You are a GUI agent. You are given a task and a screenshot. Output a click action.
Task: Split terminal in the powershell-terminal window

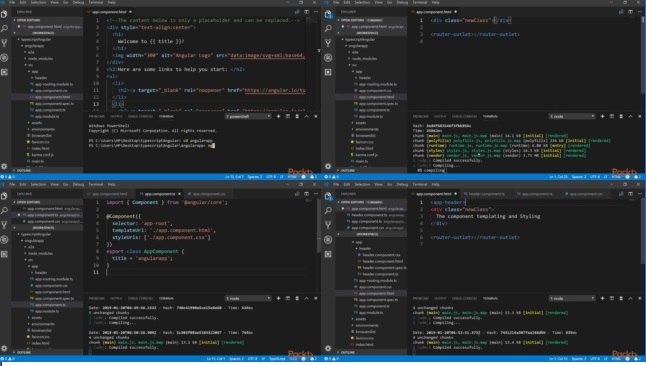click(x=288, y=117)
